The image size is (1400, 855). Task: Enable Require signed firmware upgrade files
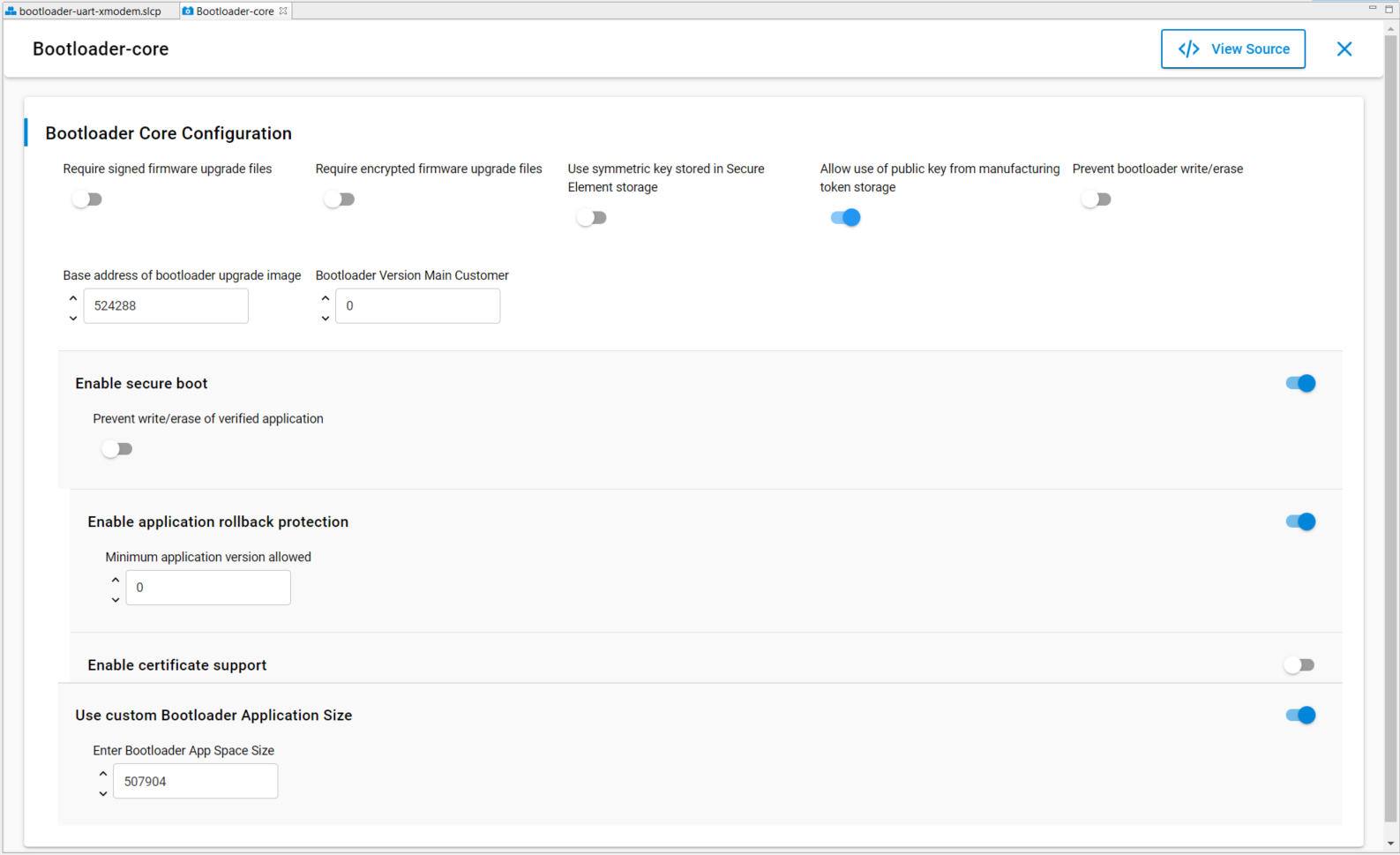click(87, 199)
